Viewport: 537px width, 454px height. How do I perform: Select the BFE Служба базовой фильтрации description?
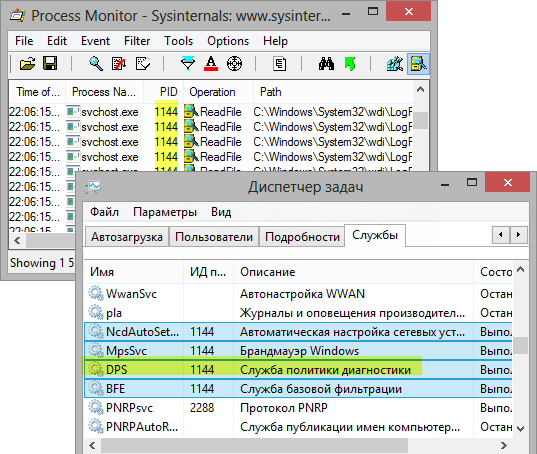(x=321, y=389)
